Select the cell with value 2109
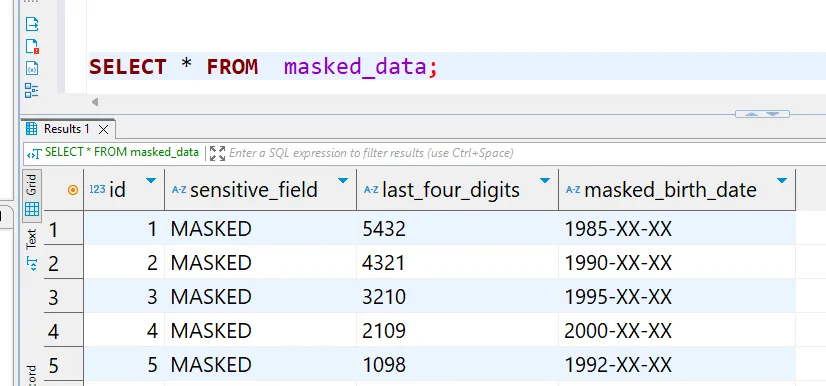The width and height of the screenshot is (826, 386). (458, 330)
